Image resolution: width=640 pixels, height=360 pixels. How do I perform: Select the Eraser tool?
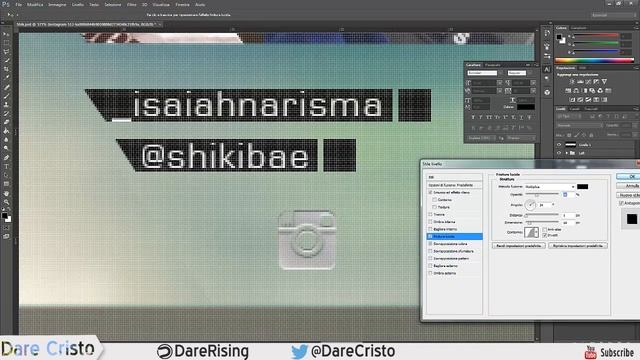pos(6,122)
